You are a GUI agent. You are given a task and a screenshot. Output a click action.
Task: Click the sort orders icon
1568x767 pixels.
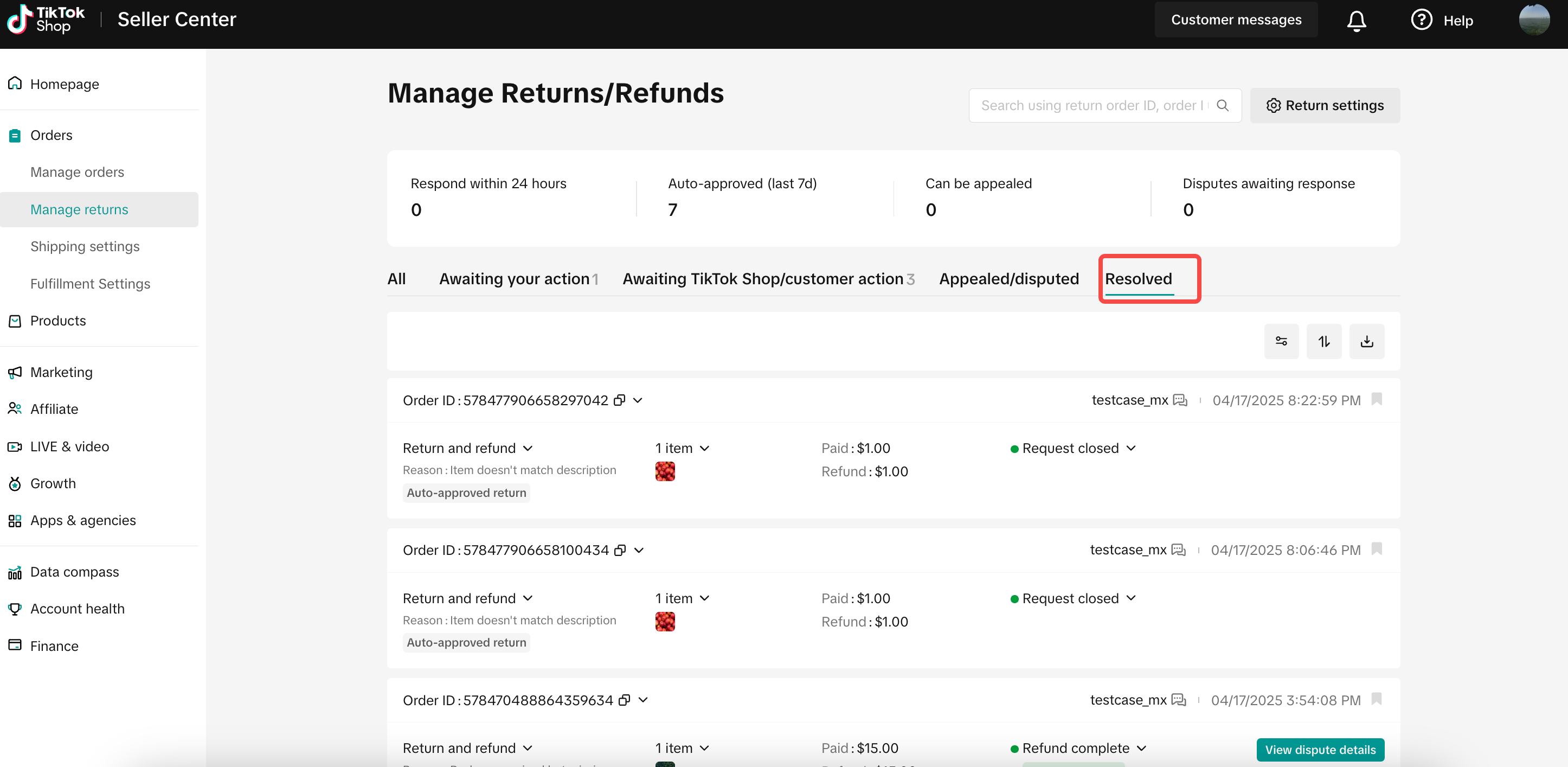[1324, 341]
